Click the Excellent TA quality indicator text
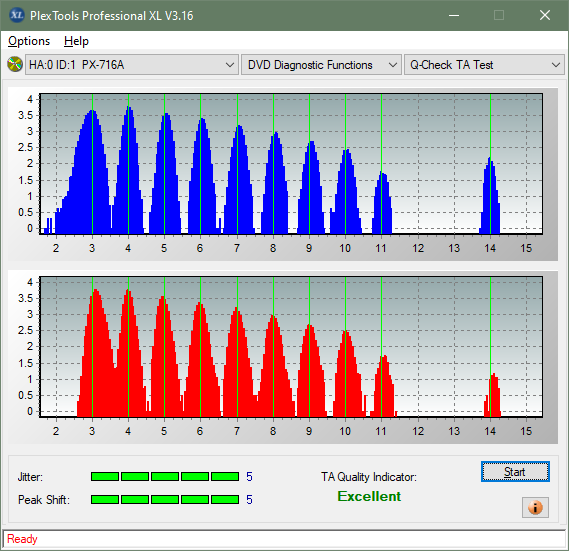 (369, 496)
